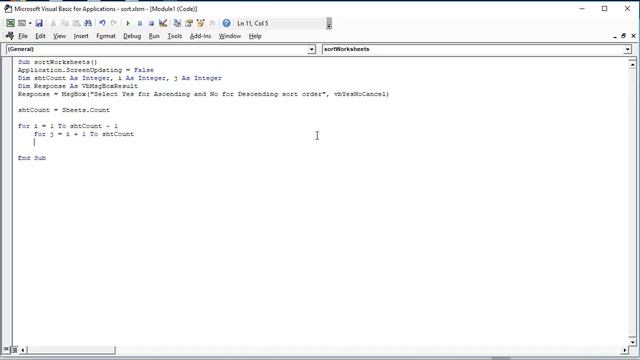Click the 'shtCount = Sheets.Count' line
Viewport: 640px width, 360px height.
[x=64, y=110]
